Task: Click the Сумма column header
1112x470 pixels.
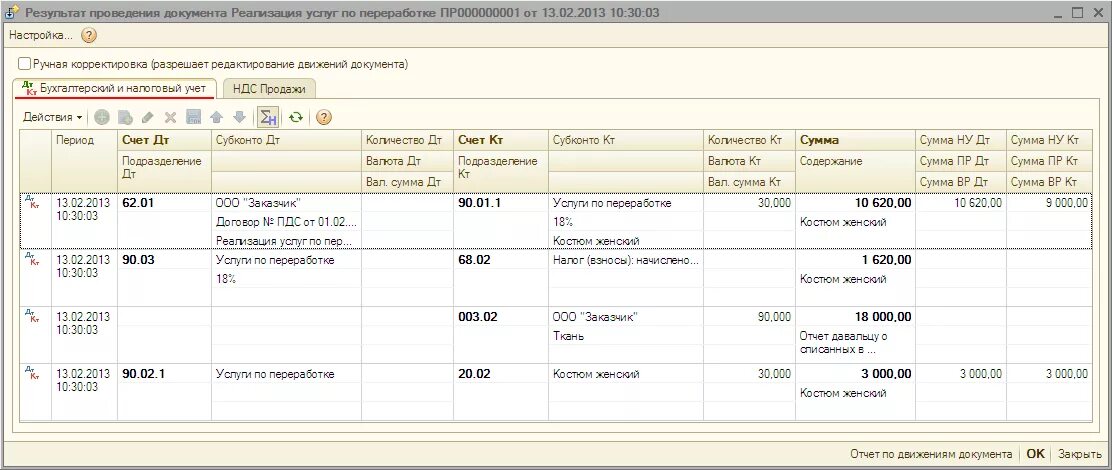Action: (x=855, y=140)
